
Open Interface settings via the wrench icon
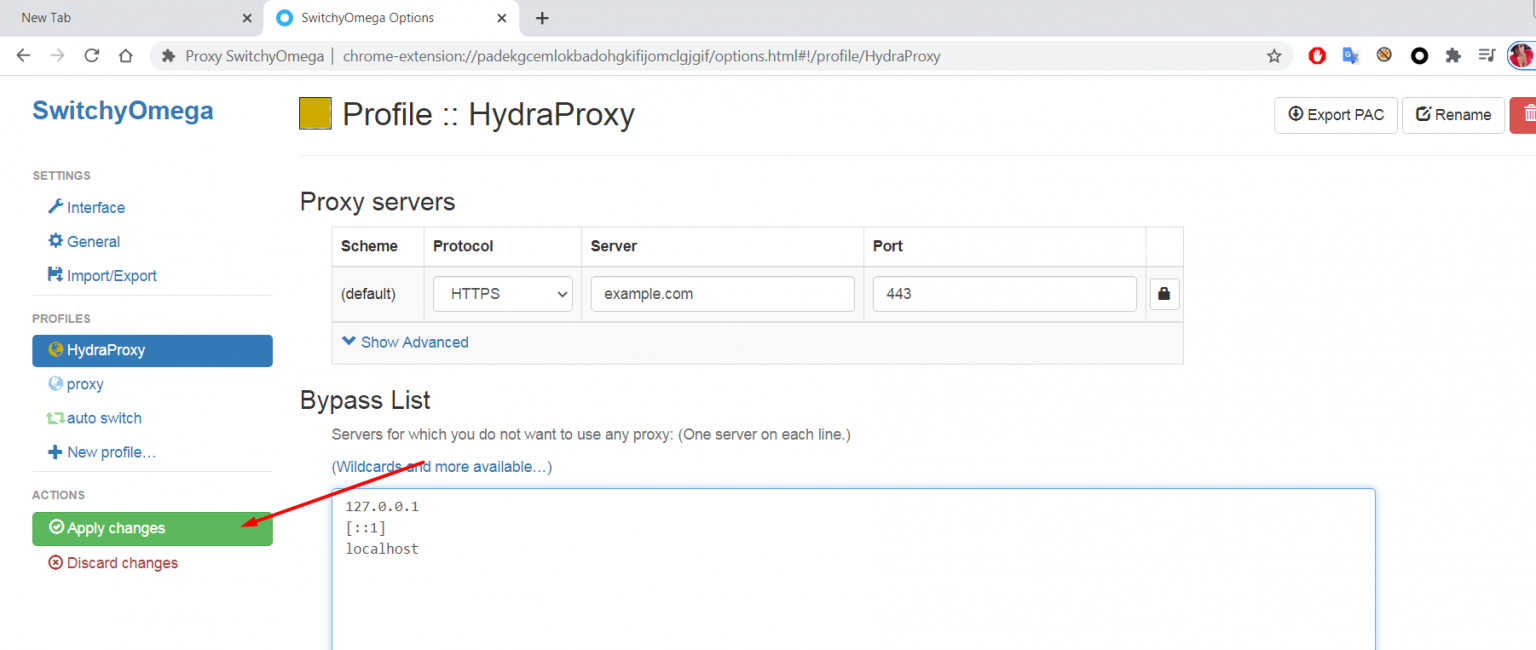tap(58, 207)
